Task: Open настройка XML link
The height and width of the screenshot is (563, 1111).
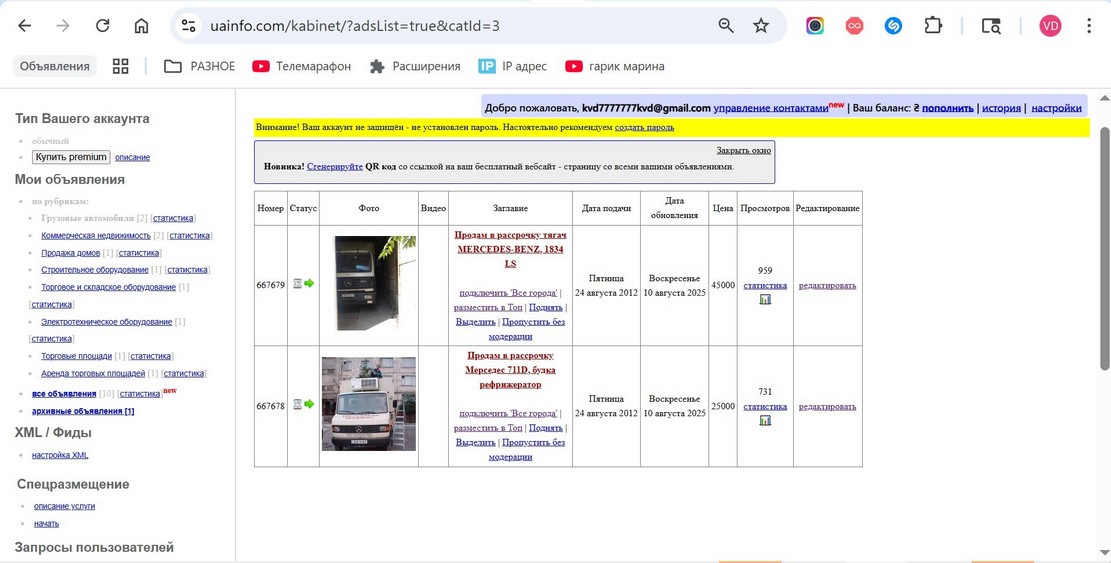Action: click(60, 455)
